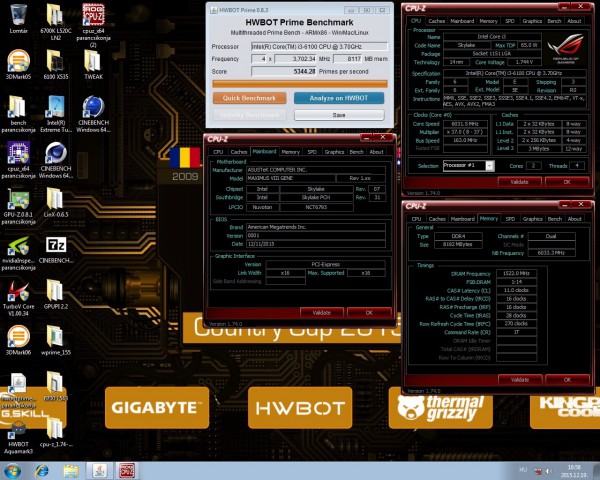Image resolution: width=600 pixels, height=480 pixels.
Task: Open the TWEAK folder on the desktop
Action: [x=93, y=64]
